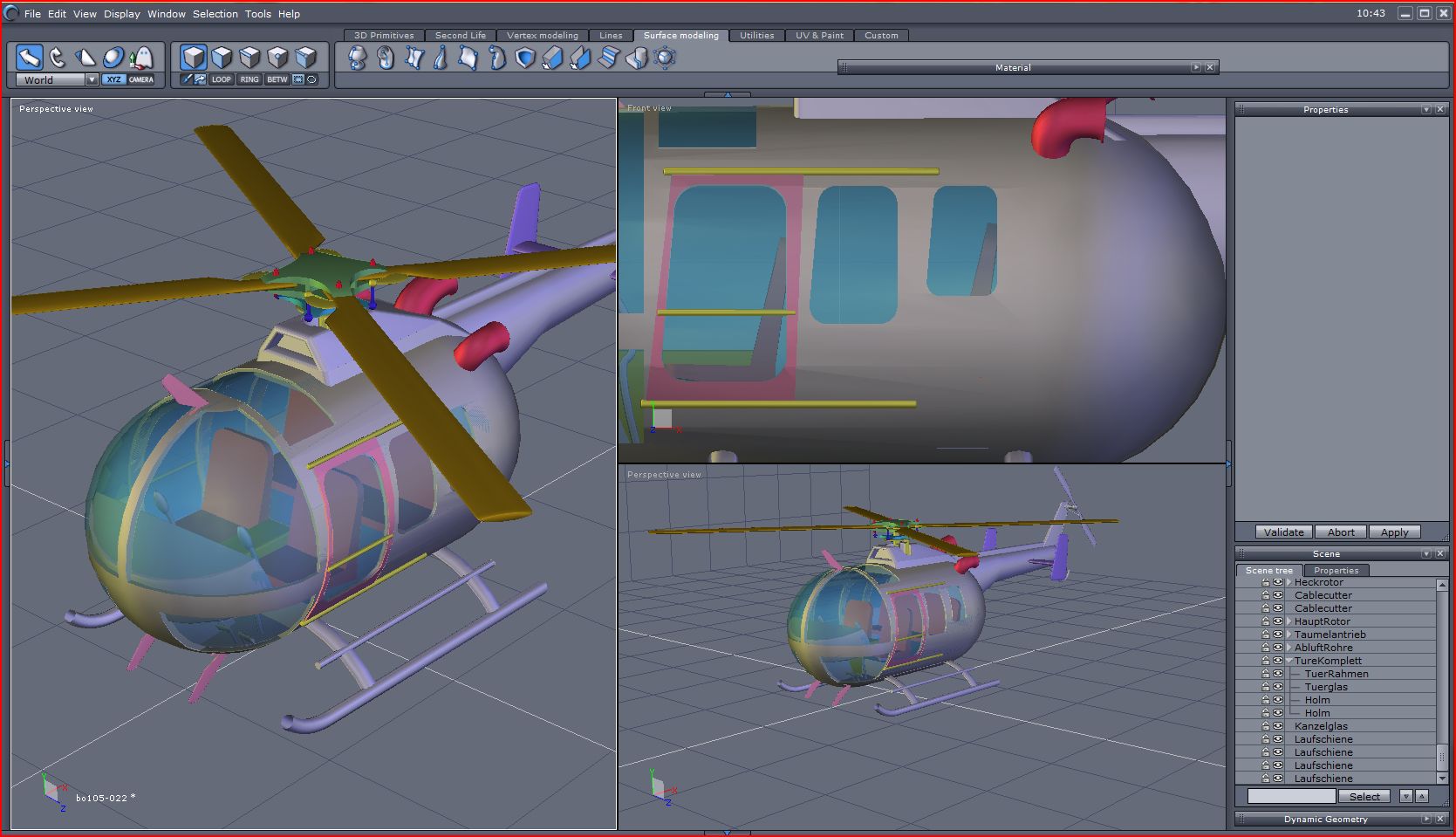Open the Selection menu
Image resolution: width=1456 pixels, height=837 pixels.
click(x=215, y=14)
